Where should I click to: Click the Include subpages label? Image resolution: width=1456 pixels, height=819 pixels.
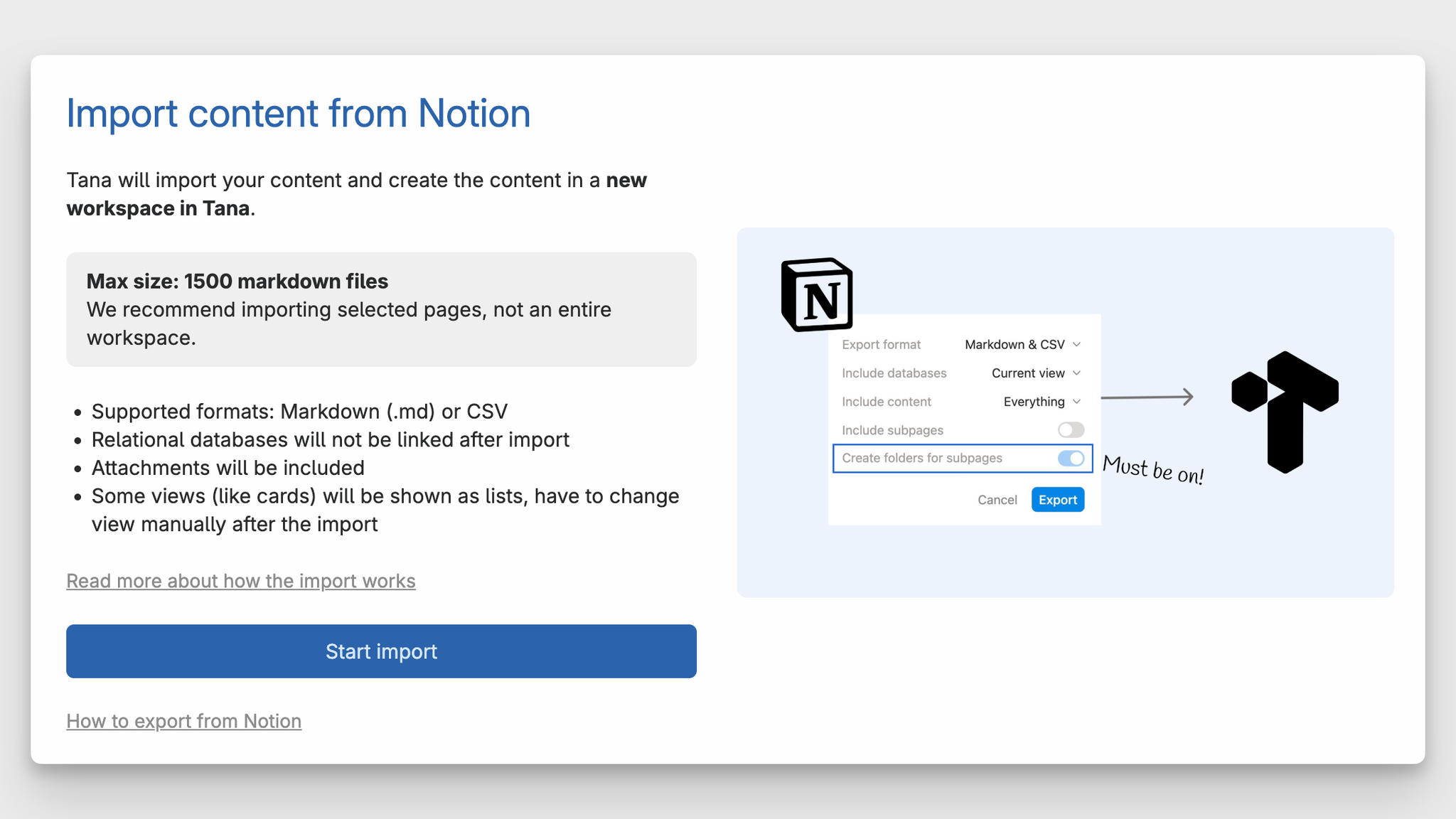click(892, 430)
